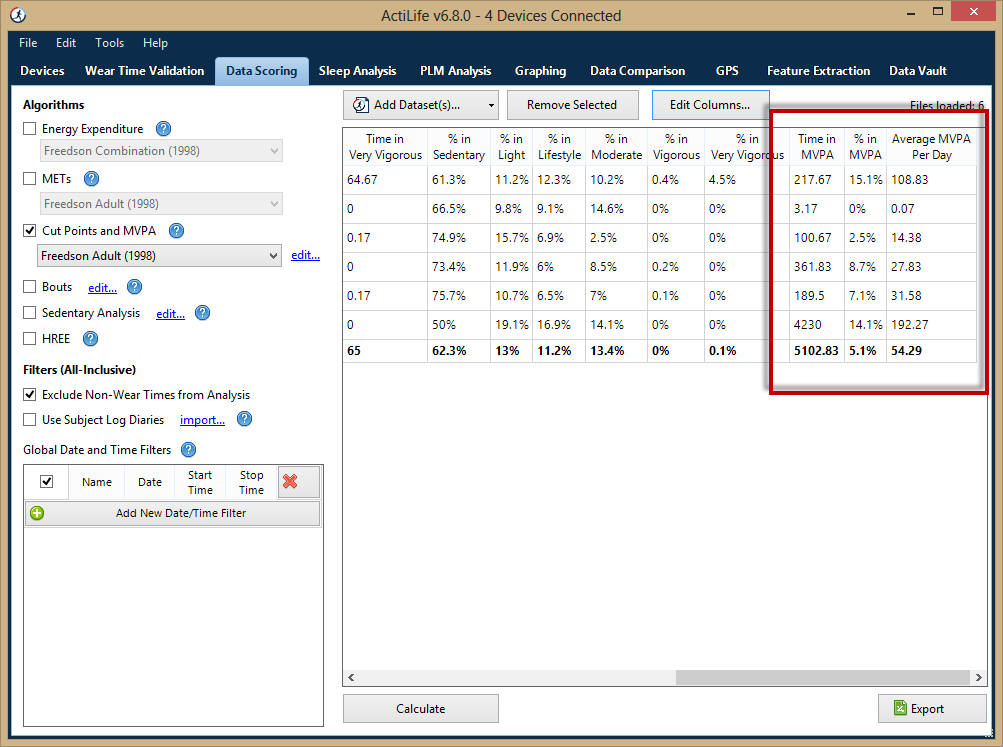Click the help icon beside Energy Expenditure
The width and height of the screenshot is (1003, 747).
point(161,128)
